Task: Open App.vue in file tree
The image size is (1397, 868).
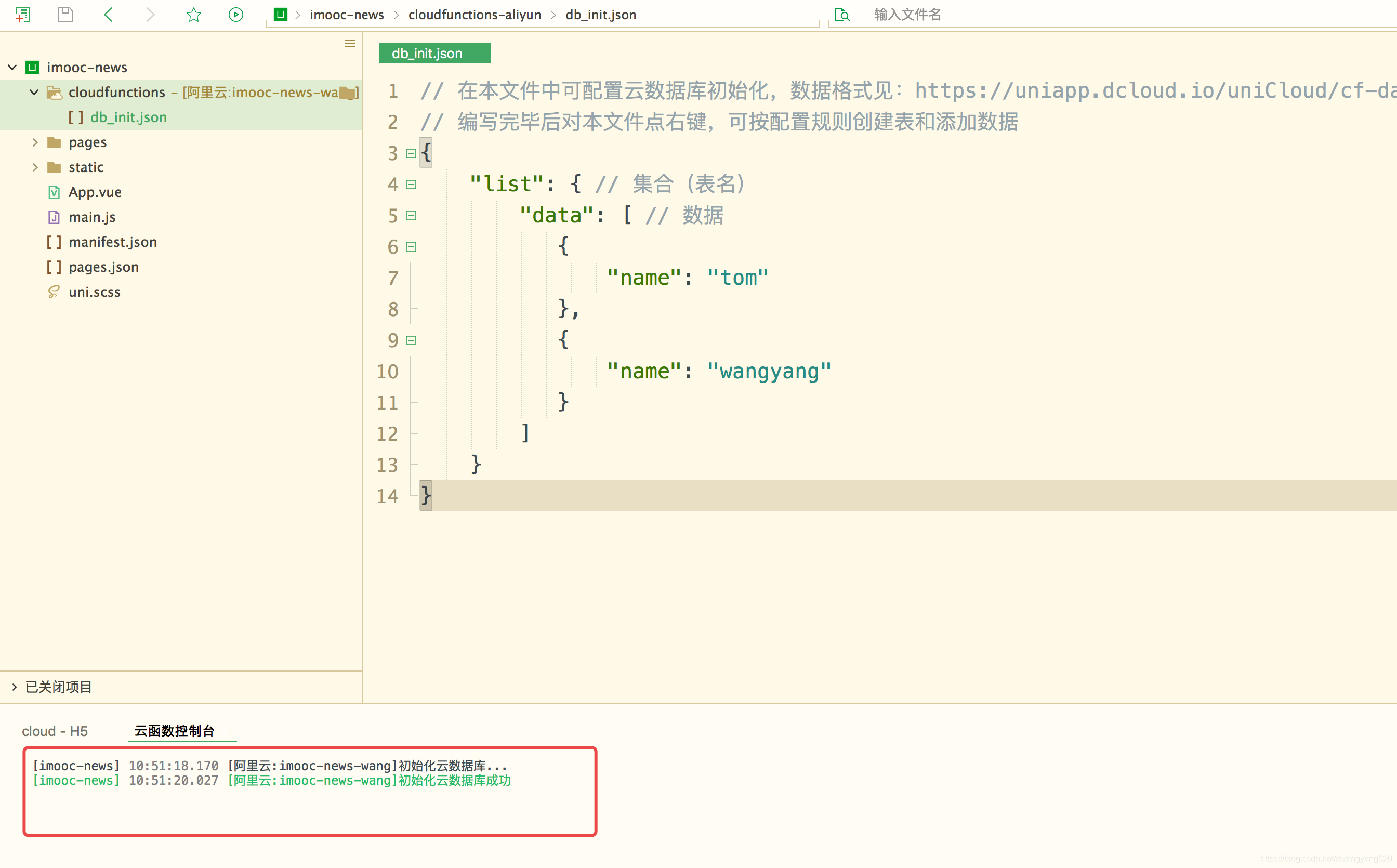Action: pos(95,192)
